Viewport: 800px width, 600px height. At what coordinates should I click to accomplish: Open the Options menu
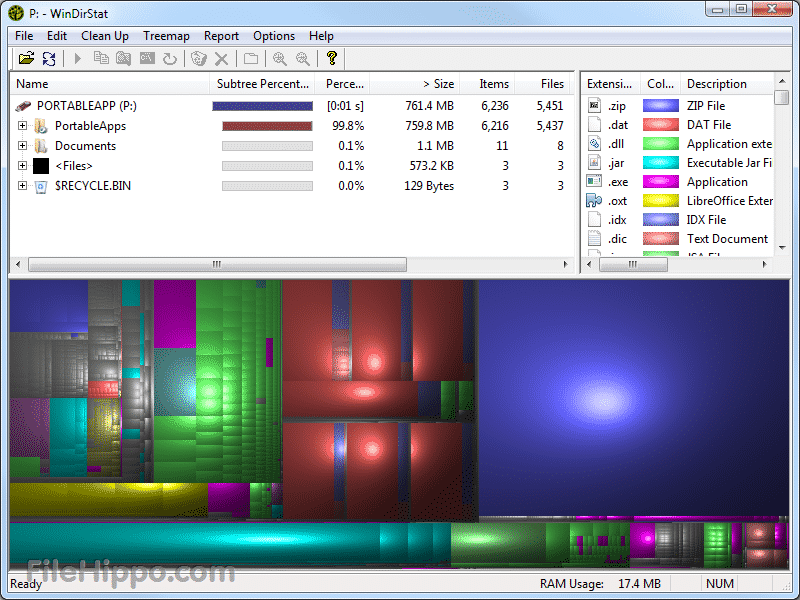(x=274, y=36)
